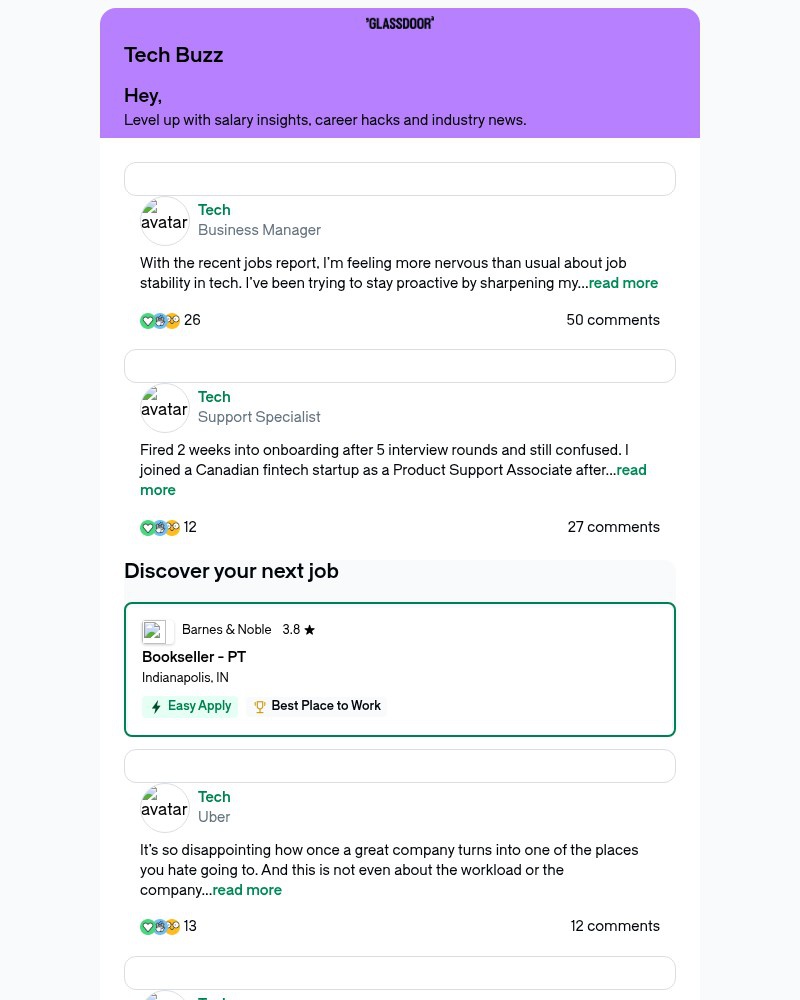Click the Best Place to Work trophy icon

pos(260,707)
